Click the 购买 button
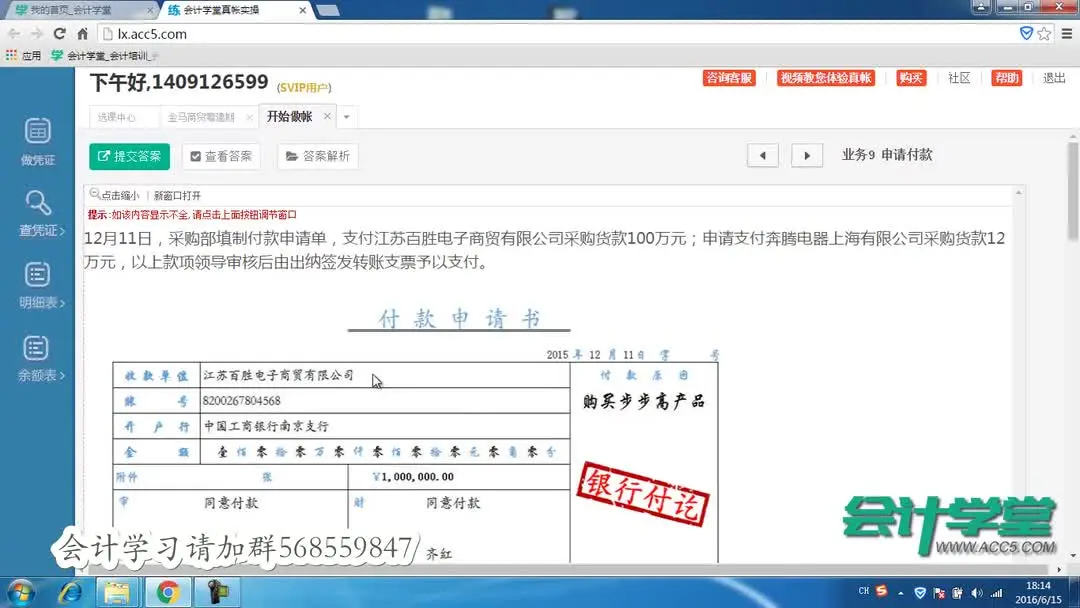The width and height of the screenshot is (1080, 608). 911,78
